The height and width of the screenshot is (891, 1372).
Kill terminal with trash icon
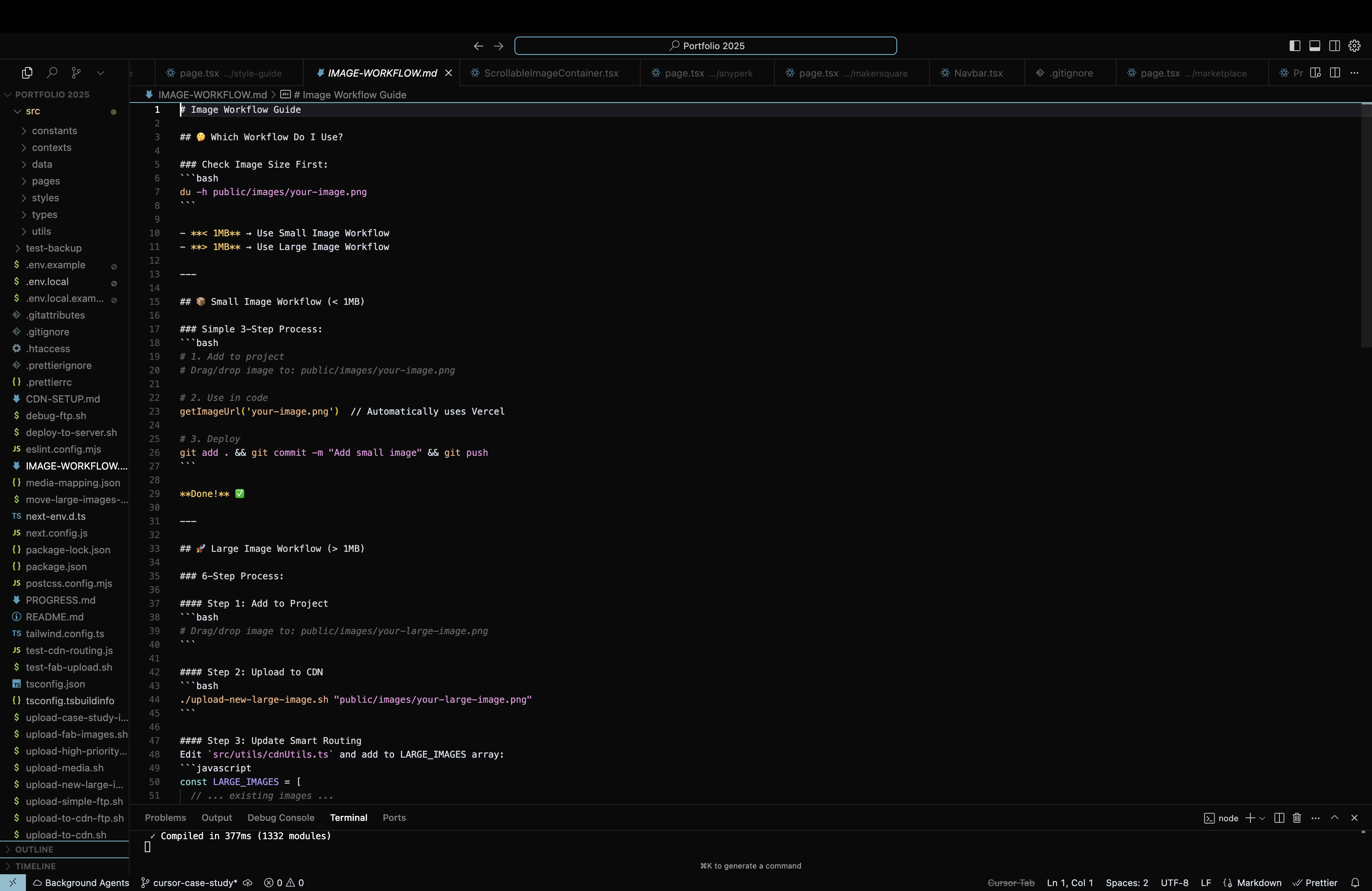coord(1297,818)
